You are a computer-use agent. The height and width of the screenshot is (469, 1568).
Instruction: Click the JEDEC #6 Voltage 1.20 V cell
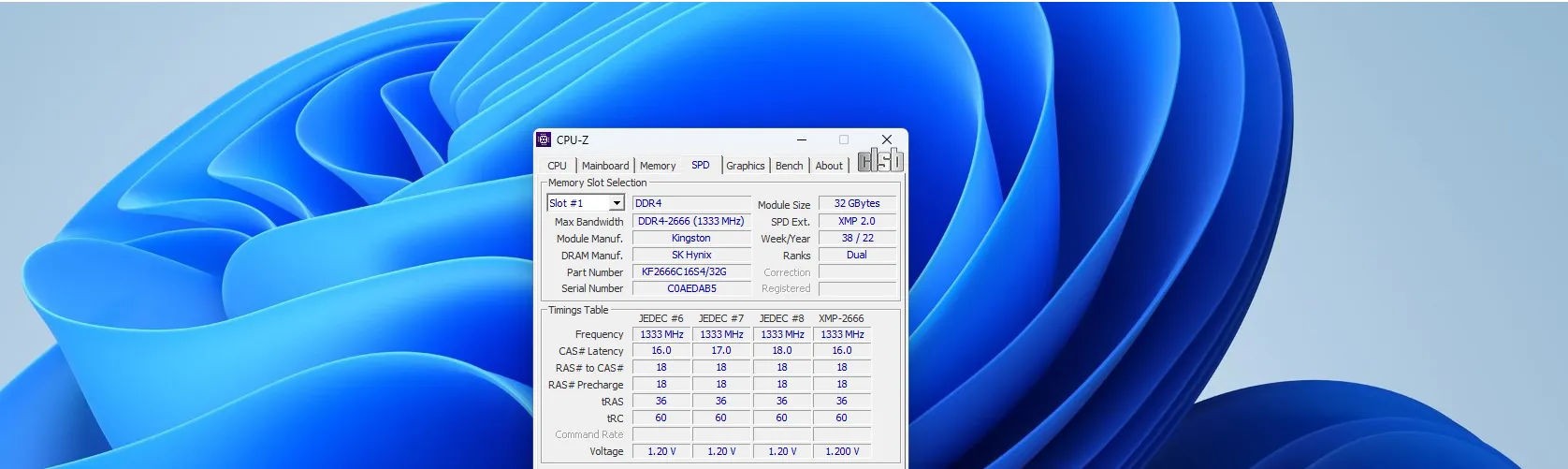tap(661, 451)
